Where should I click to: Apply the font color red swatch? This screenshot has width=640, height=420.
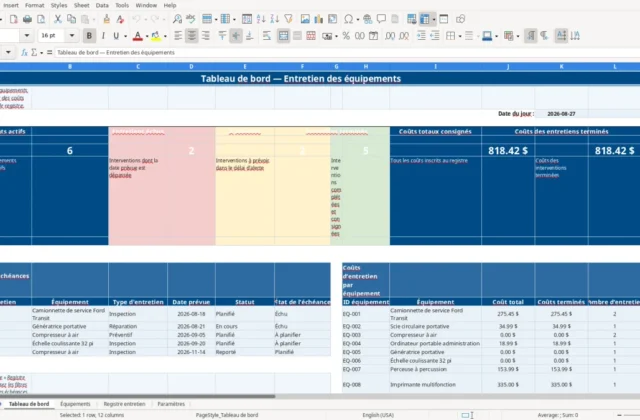coord(138,36)
